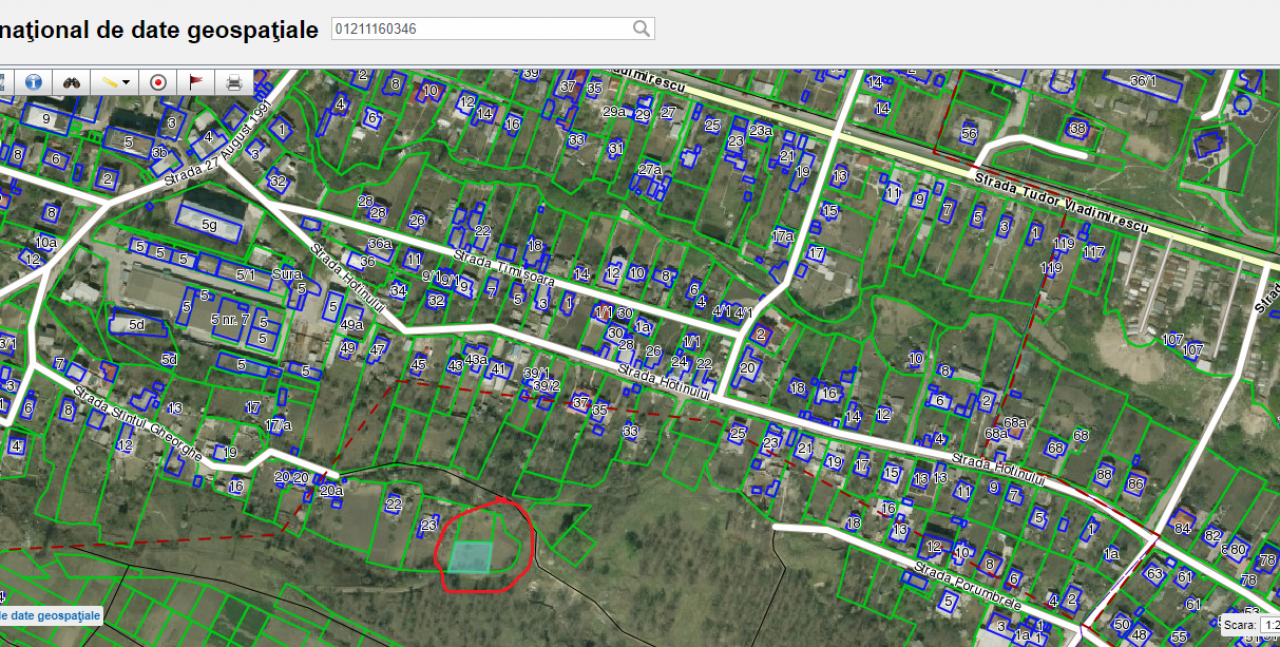Click the red target circle tool
The height and width of the screenshot is (647, 1280).
click(x=157, y=82)
